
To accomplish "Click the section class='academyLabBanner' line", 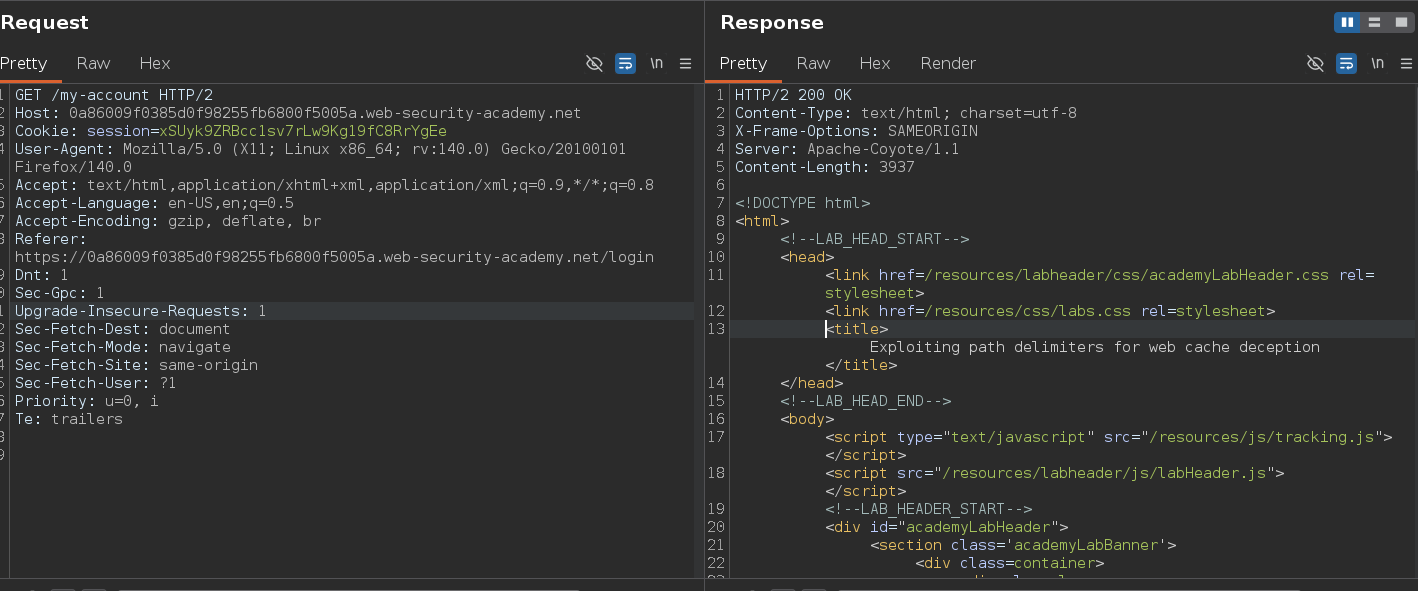I will click(x=1023, y=545).
